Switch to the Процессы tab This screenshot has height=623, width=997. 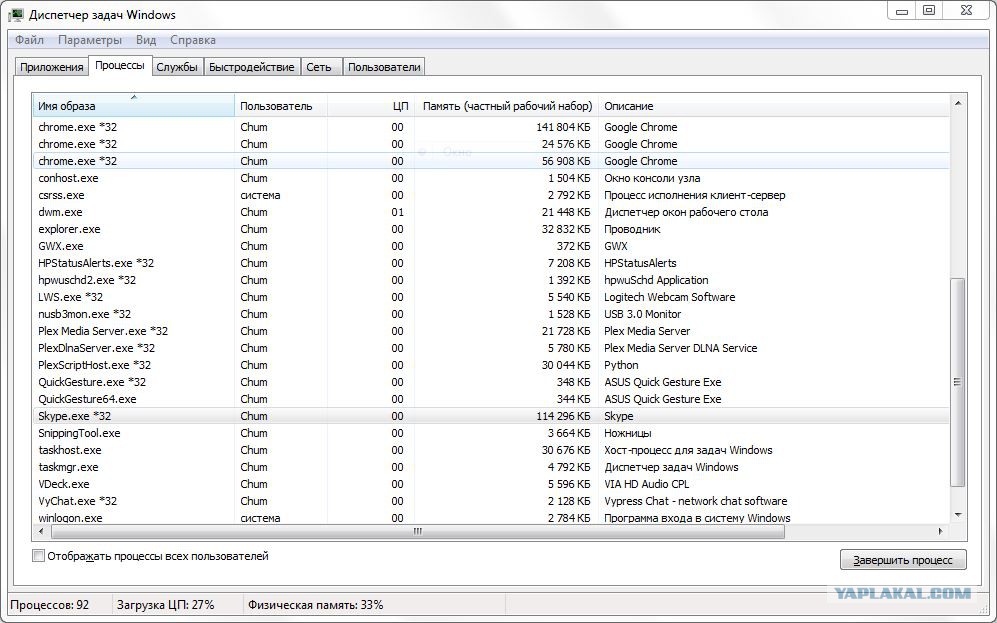coord(120,65)
